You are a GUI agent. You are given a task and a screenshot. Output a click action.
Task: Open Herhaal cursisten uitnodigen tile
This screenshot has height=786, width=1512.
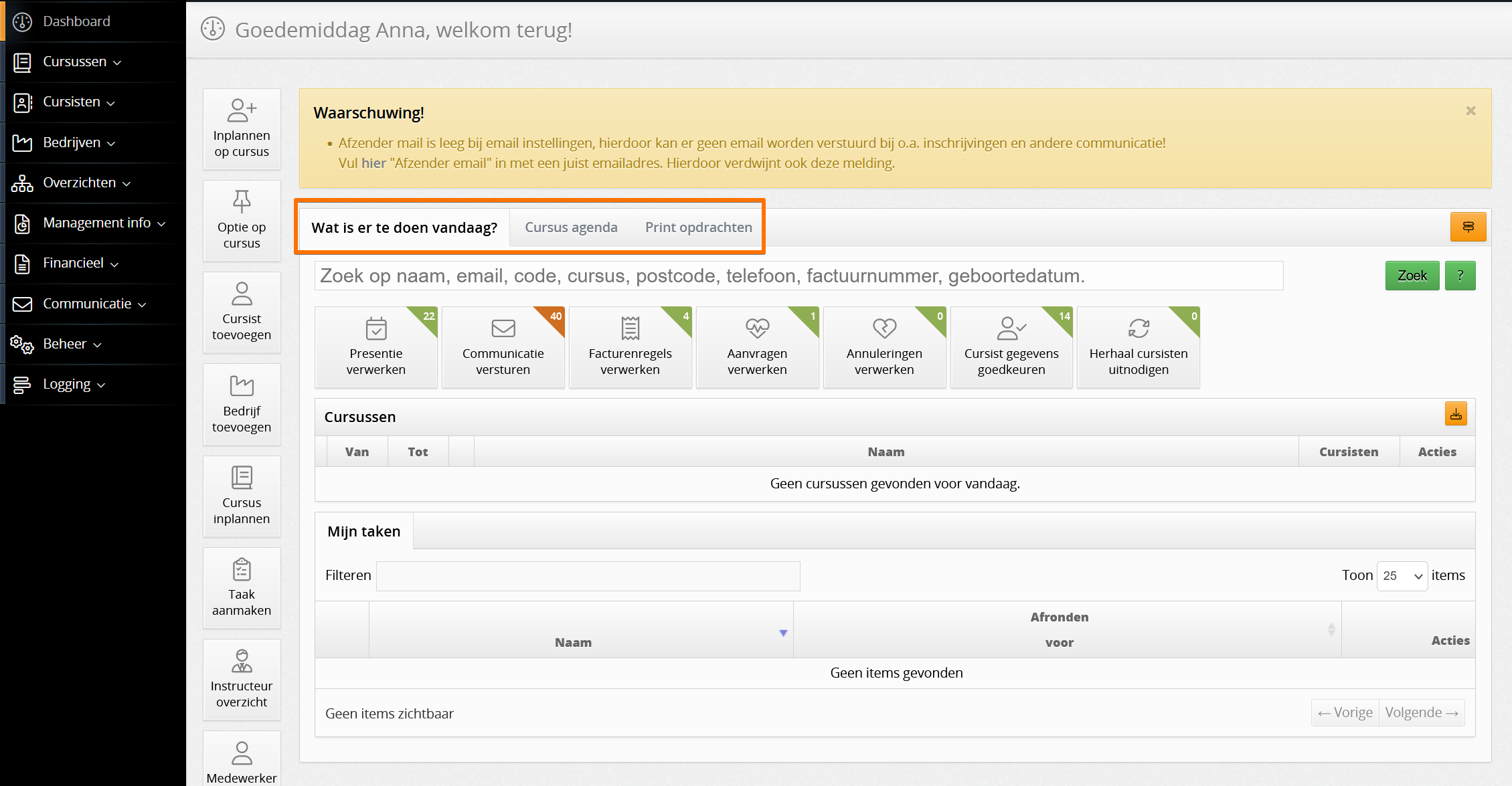tap(1138, 347)
